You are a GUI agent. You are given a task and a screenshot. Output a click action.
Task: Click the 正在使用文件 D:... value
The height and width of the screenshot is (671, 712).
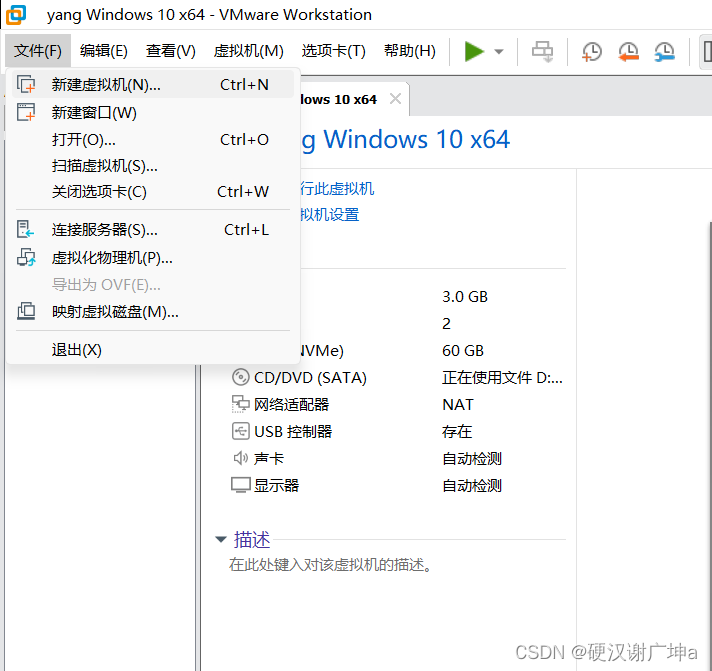(x=502, y=377)
